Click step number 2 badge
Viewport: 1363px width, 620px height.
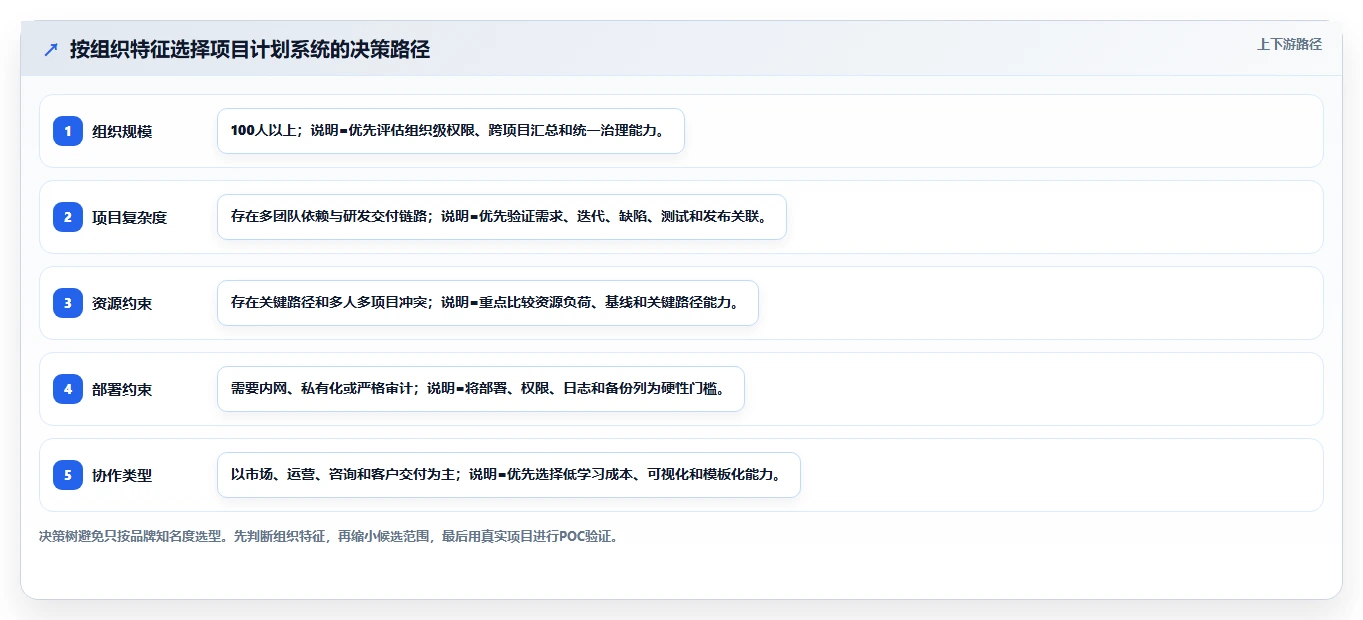coord(68,217)
